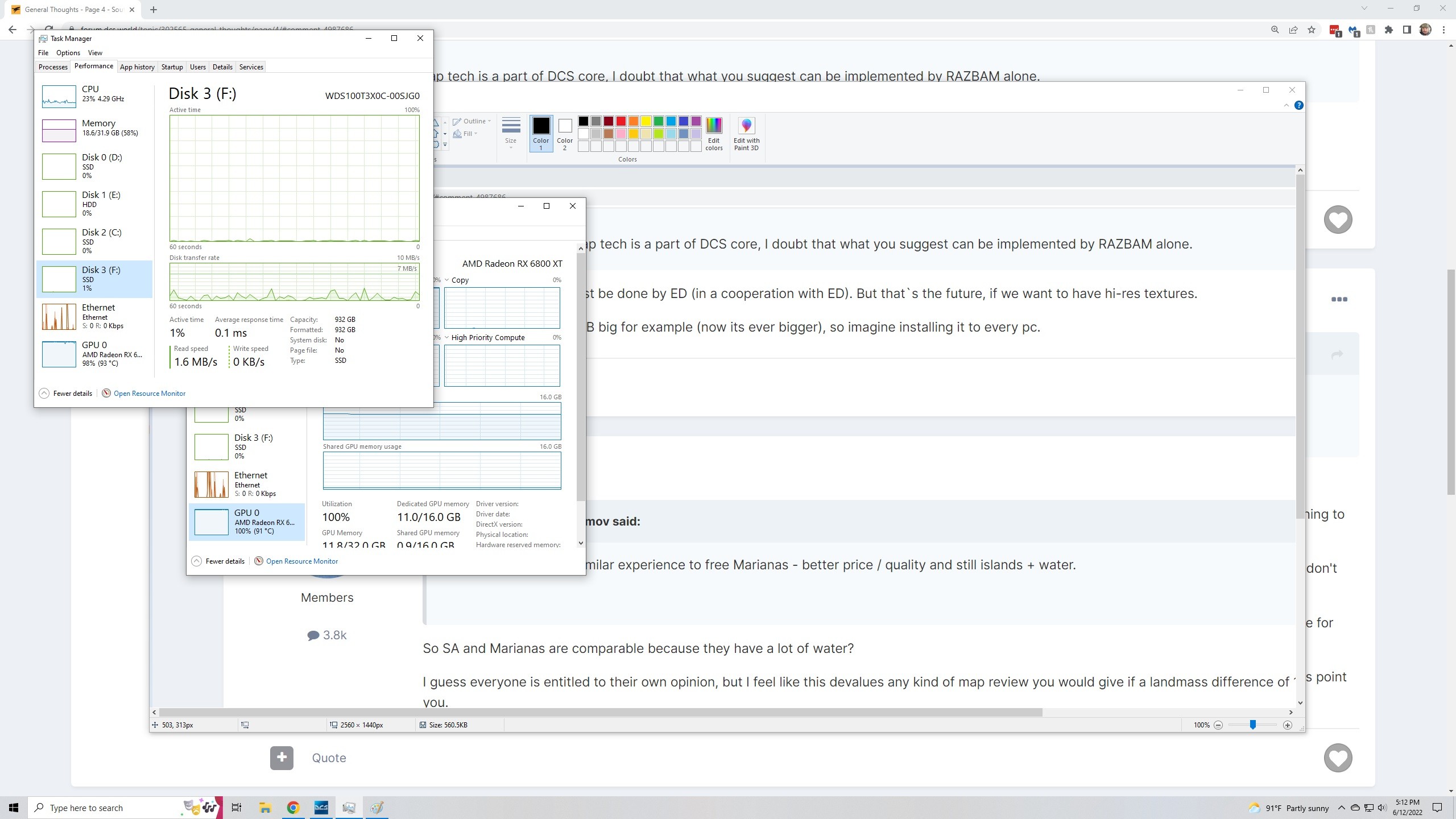Click the plus multiquote icon beside Quote

pos(282,758)
